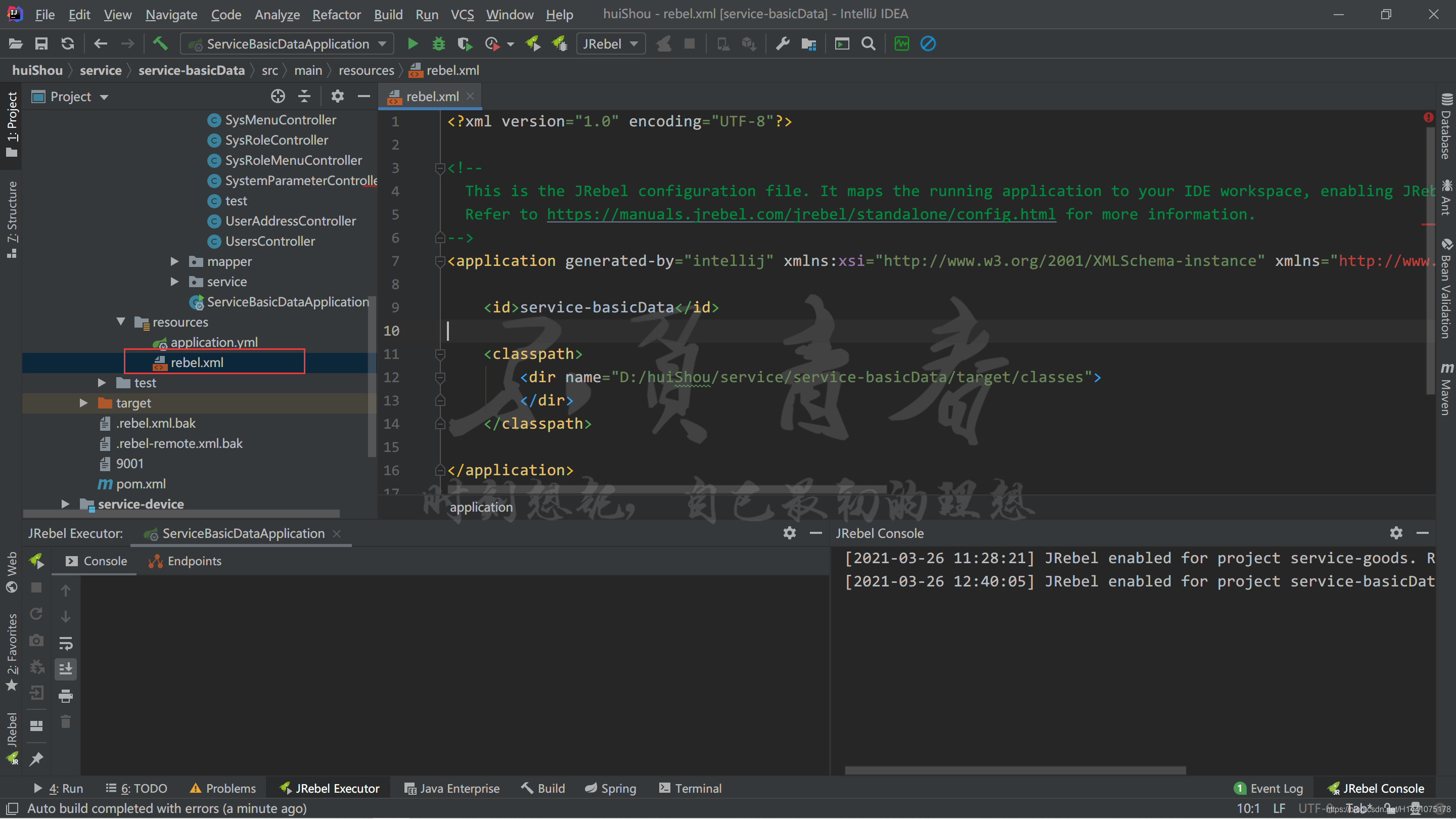Expand the target folder in the project tree
Screen dimensions: 1456x819
click(x=83, y=403)
